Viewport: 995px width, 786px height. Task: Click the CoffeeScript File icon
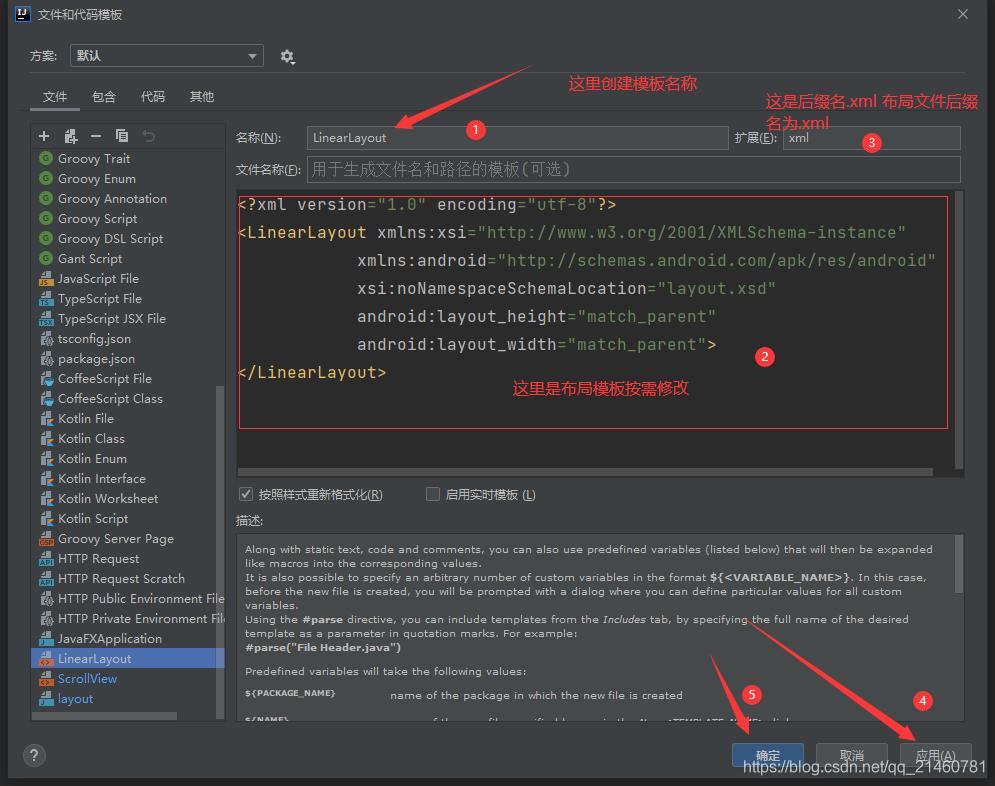(46, 378)
